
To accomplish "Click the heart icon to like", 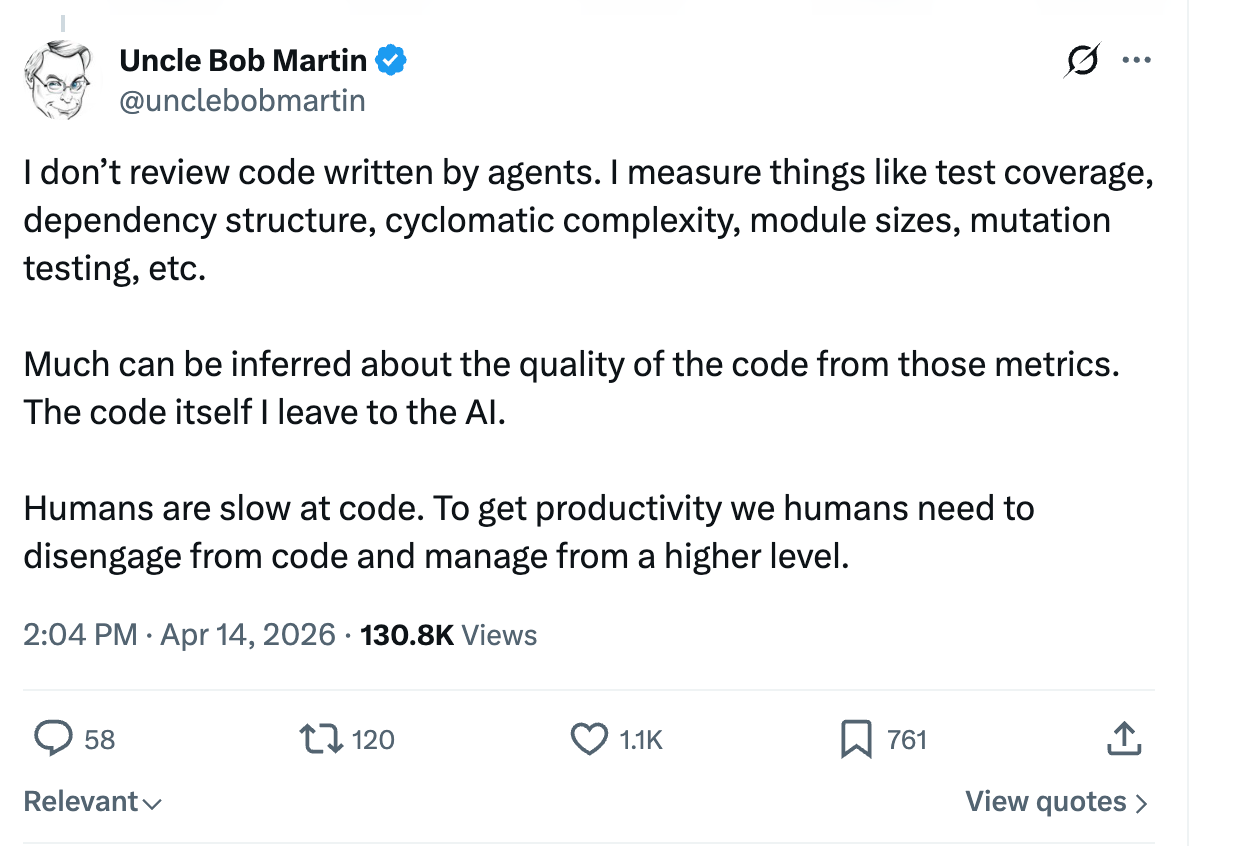I will [589, 738].
